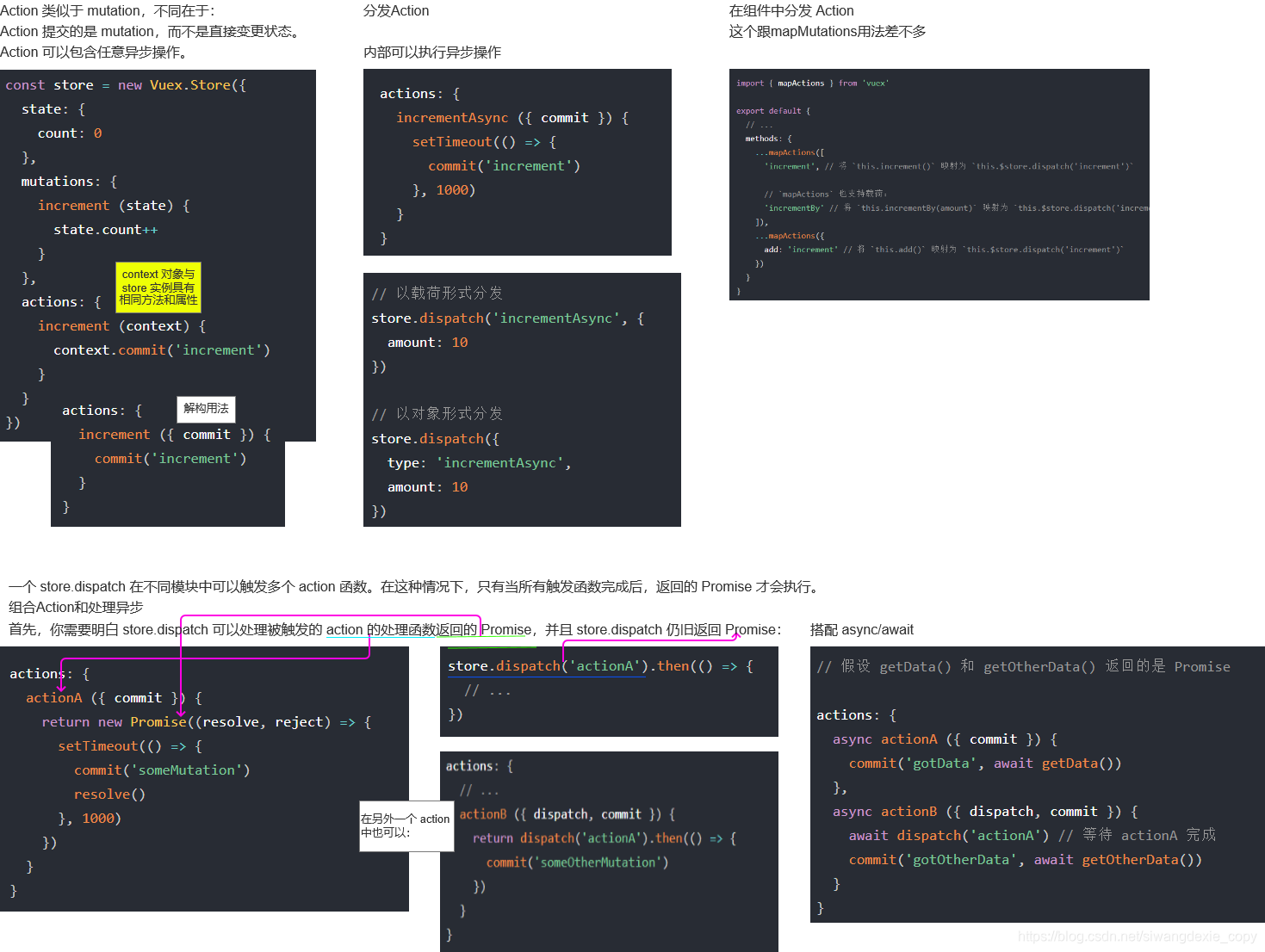The width and height of the screenshot is (1265, 952).
Task: Select the comment '// 以对象形式分发'
Action: [x=437, y=414]
